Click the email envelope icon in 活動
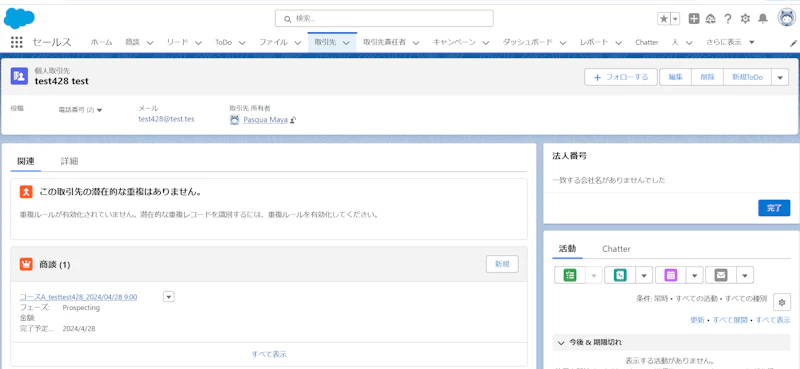Screen dimensions: 800x369 tap(720, 275)
